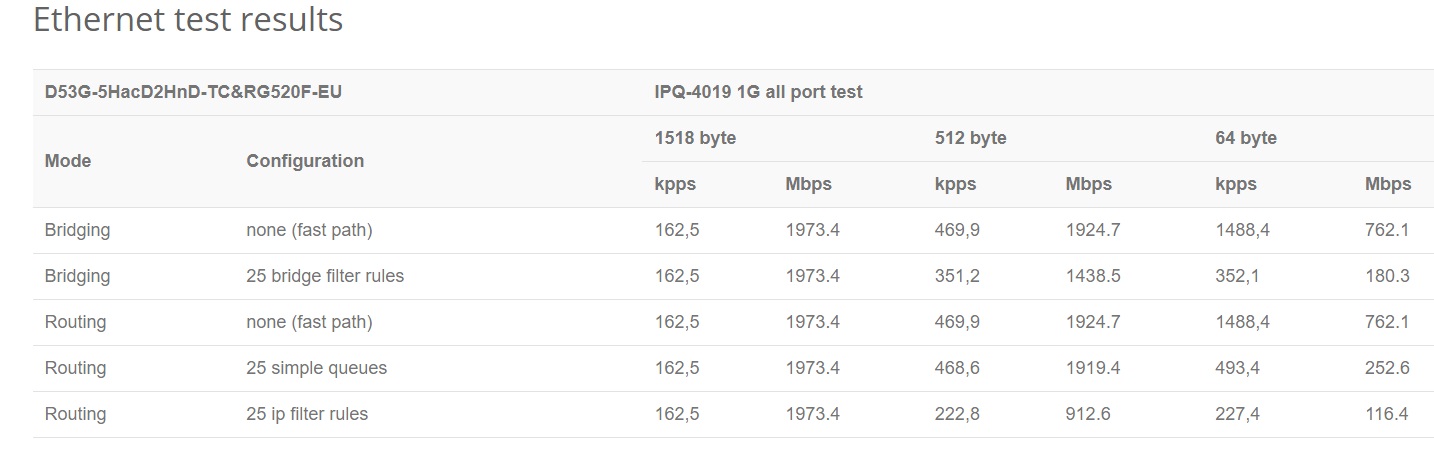Click the Ethernet test results heading
The image size is (1434, 458).
pyautogui.click(x=188, y=20)
